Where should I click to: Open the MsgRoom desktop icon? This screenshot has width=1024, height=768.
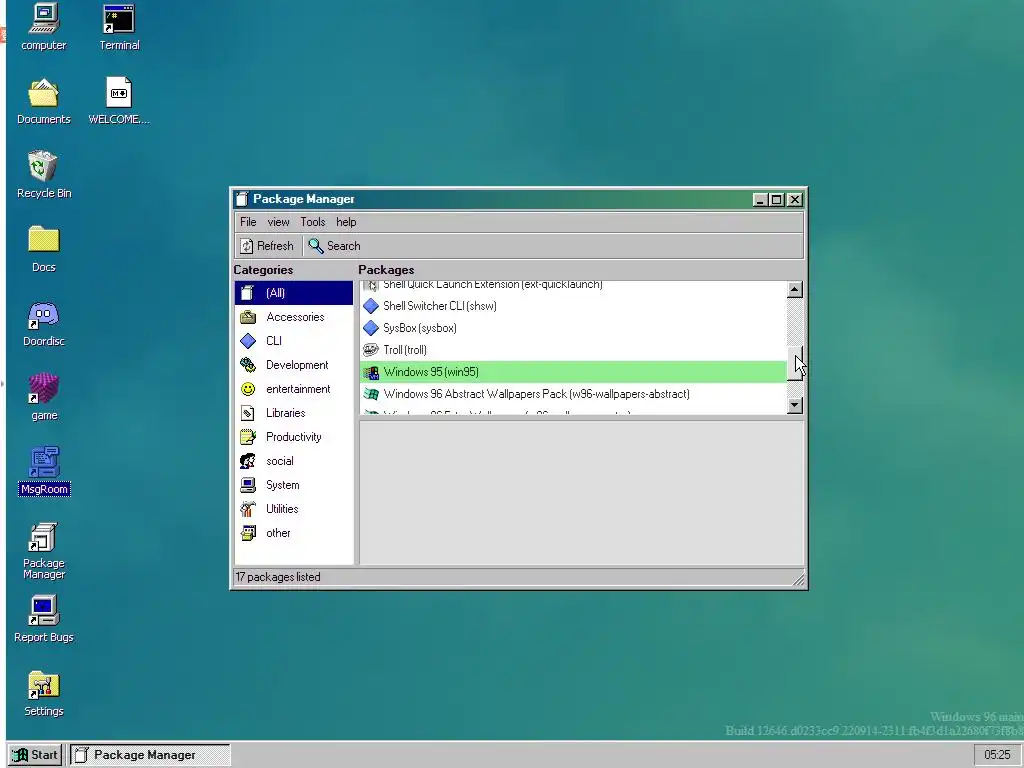(x=44, y=472)
